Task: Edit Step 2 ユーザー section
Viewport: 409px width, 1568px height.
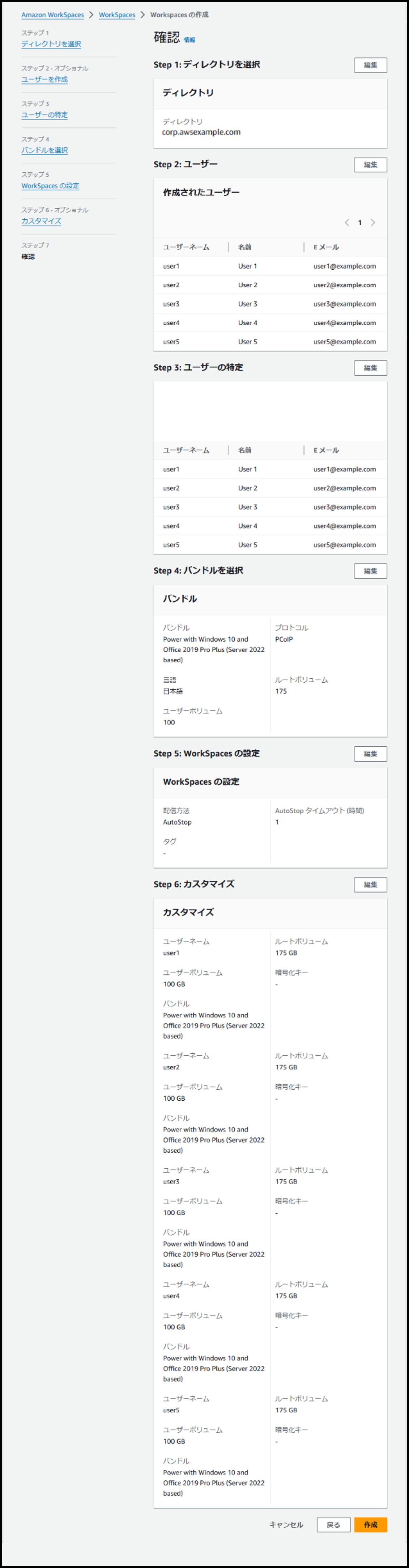Action: (371, 165)
